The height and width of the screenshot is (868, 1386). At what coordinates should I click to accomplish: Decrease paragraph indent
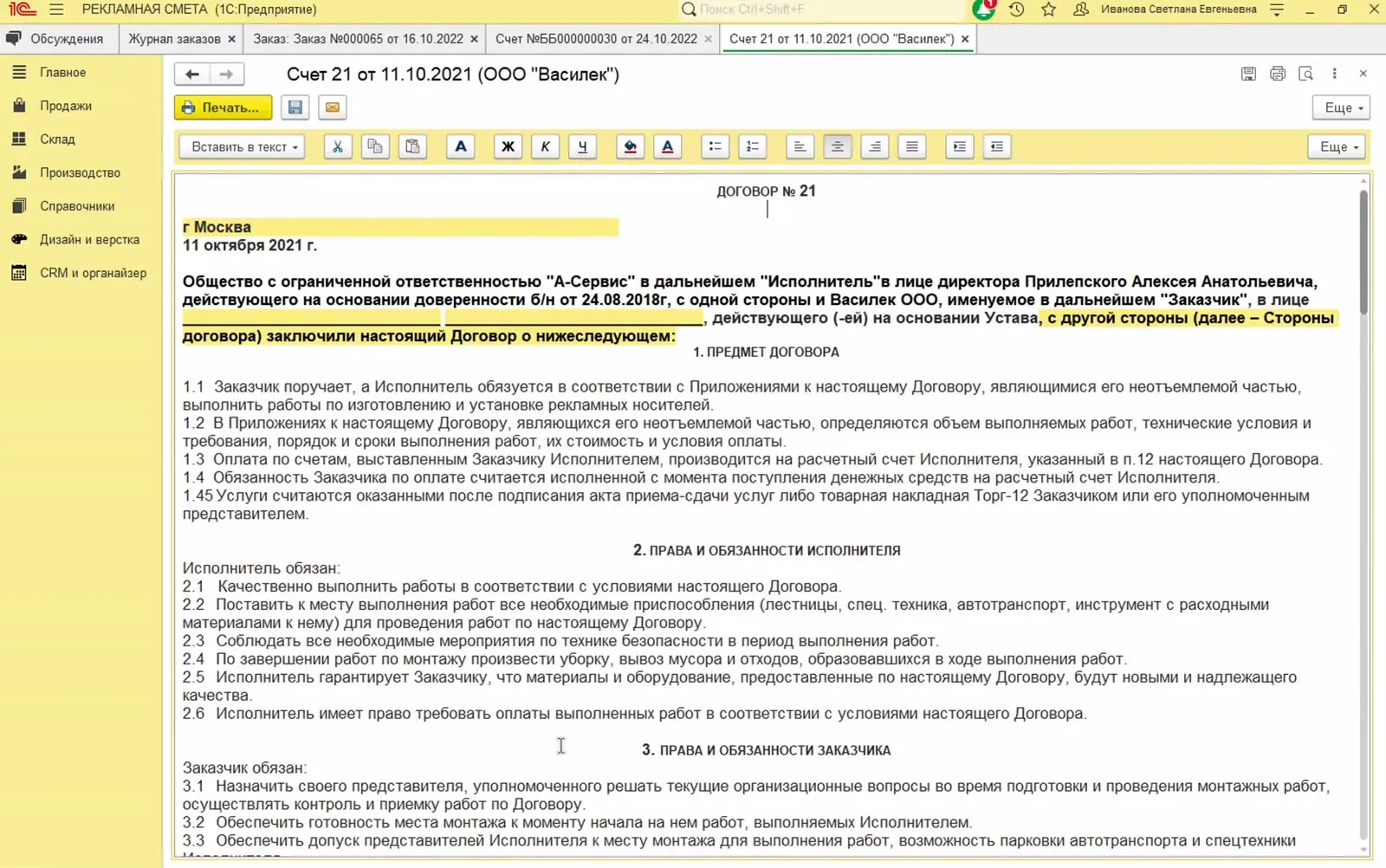tap(997, 146)
